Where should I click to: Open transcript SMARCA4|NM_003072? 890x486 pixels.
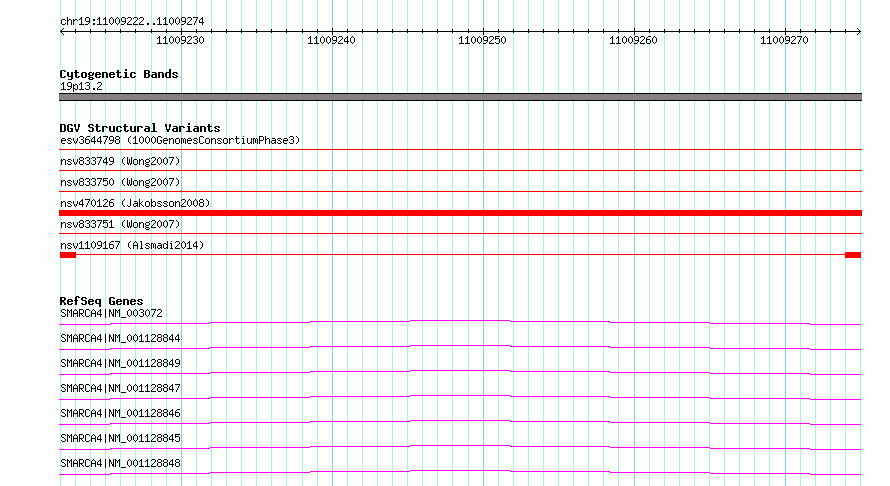click(x=111, y=313)
